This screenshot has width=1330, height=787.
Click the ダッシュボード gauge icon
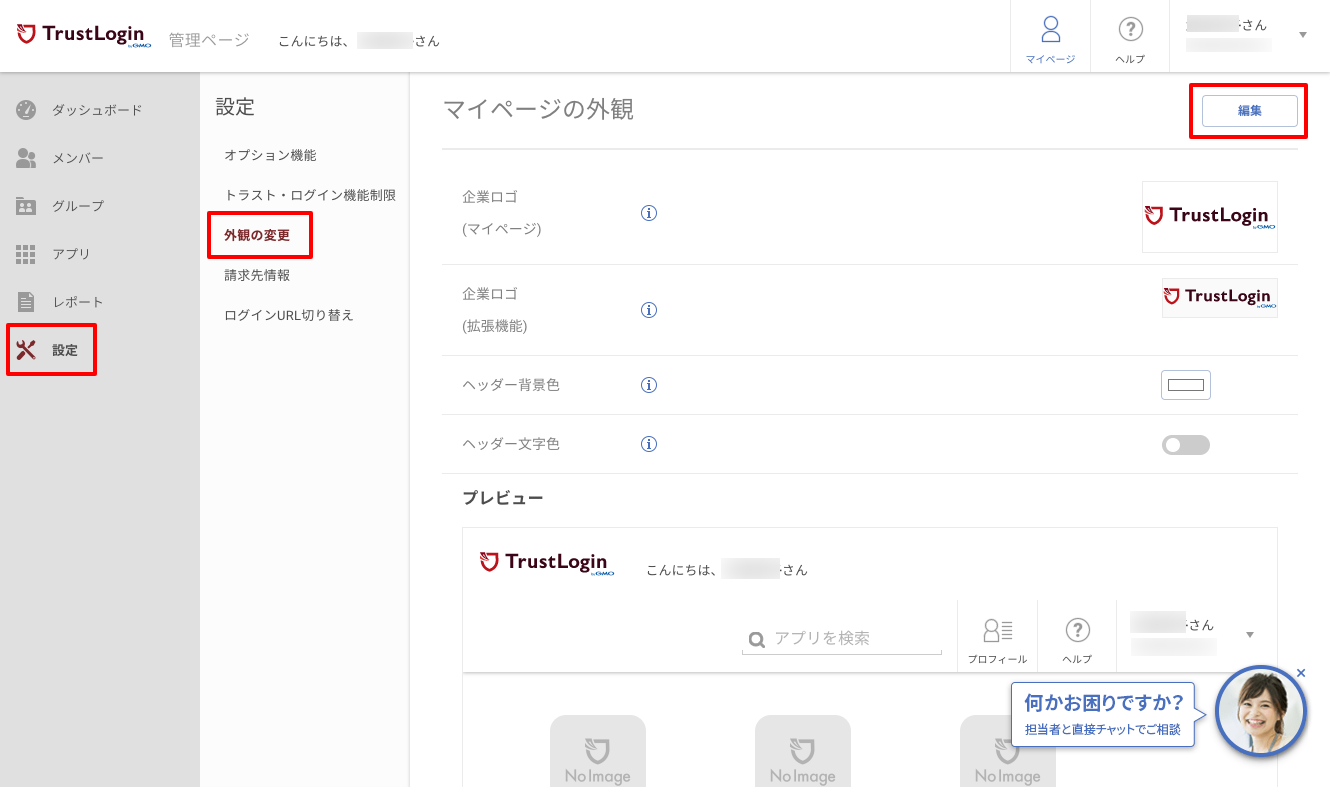[26, 110]
